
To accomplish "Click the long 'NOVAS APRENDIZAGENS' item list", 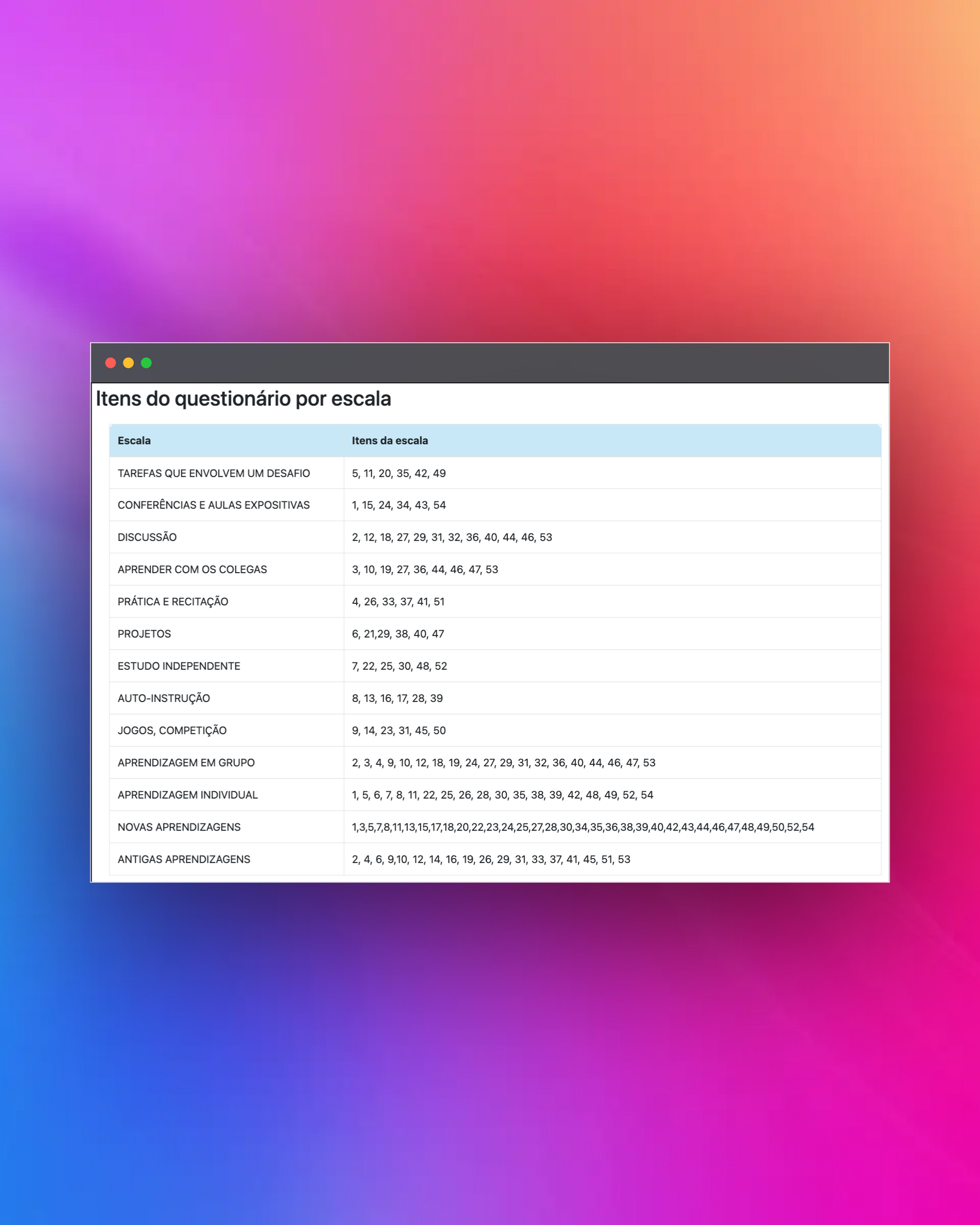I will (583, 827).
